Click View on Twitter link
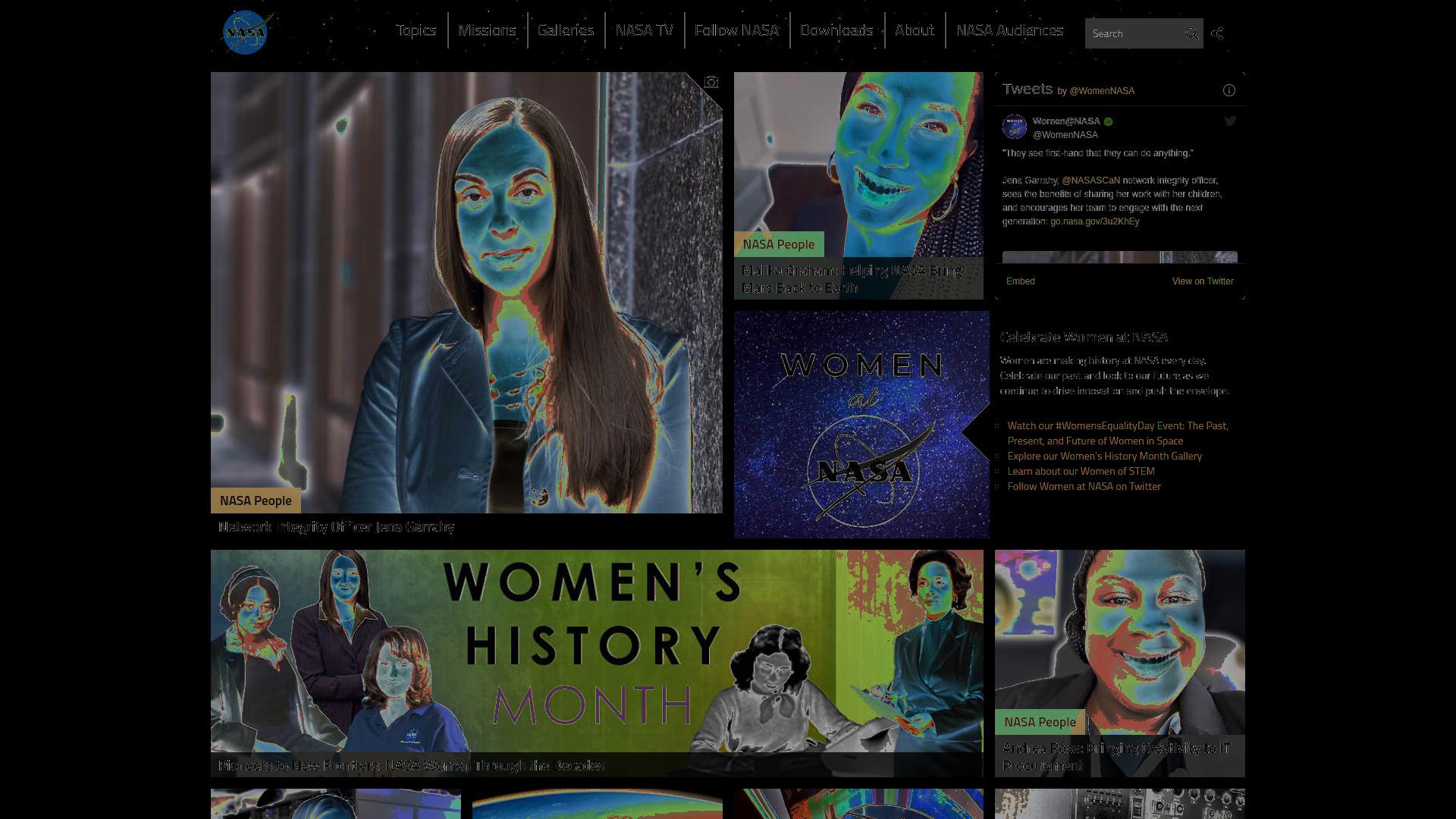 tap(1203, 281)
